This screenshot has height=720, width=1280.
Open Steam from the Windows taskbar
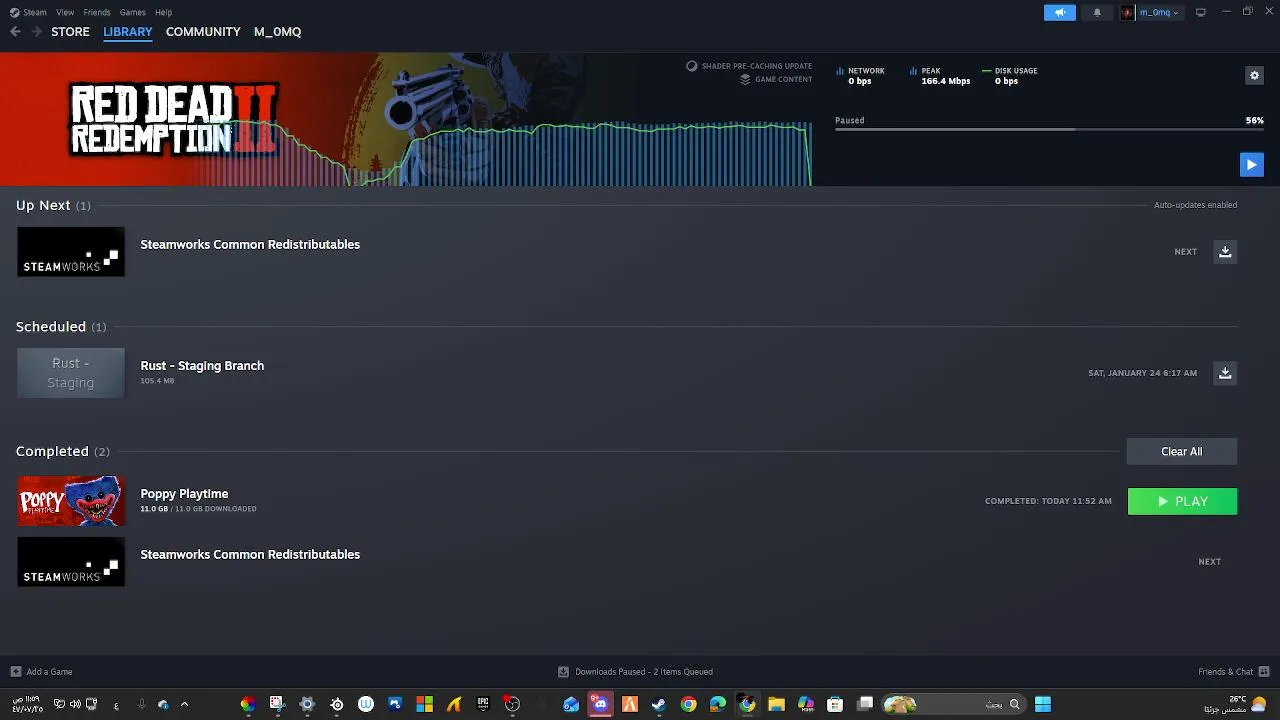click(x=659, y=704)
